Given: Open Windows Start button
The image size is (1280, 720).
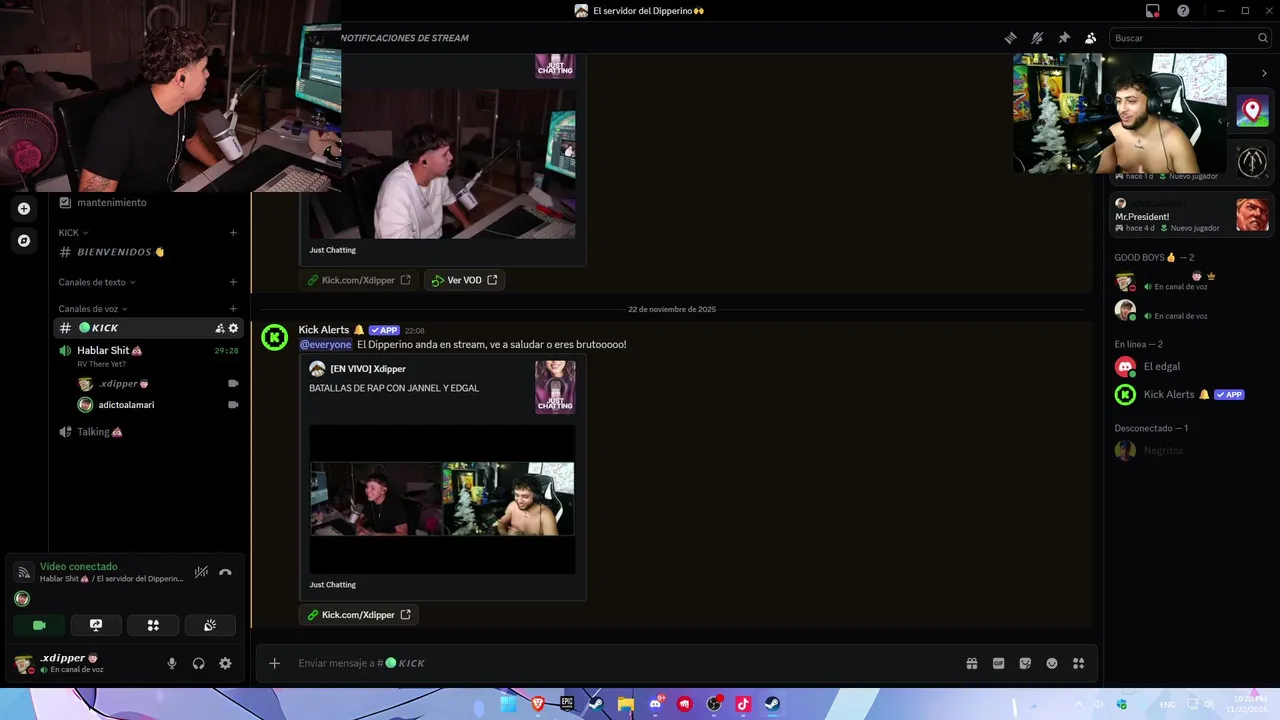Looking at the screenshot, I should 508,704.
